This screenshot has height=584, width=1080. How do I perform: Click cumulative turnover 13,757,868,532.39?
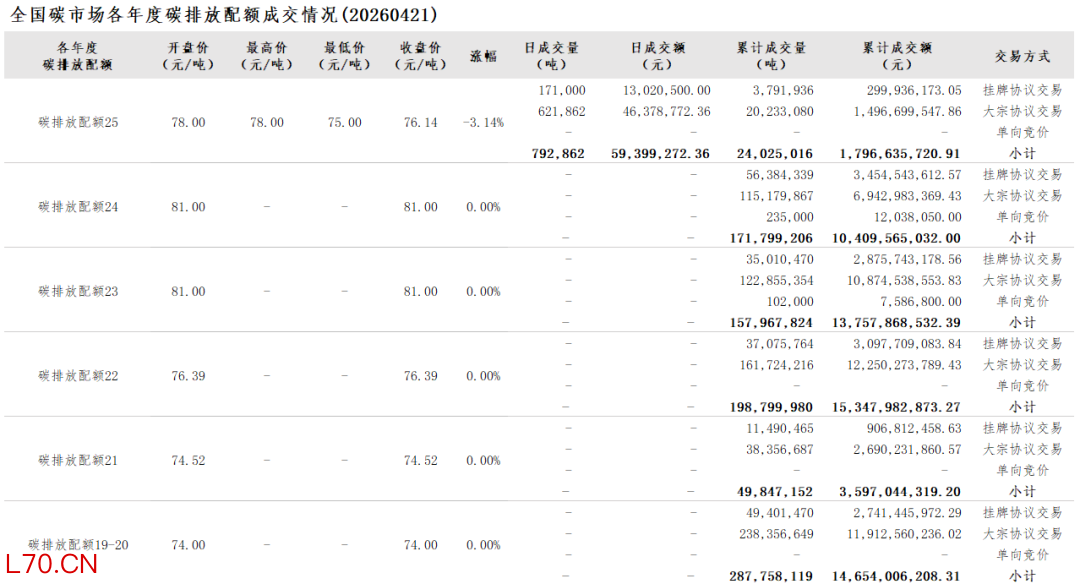click(896, 322)
